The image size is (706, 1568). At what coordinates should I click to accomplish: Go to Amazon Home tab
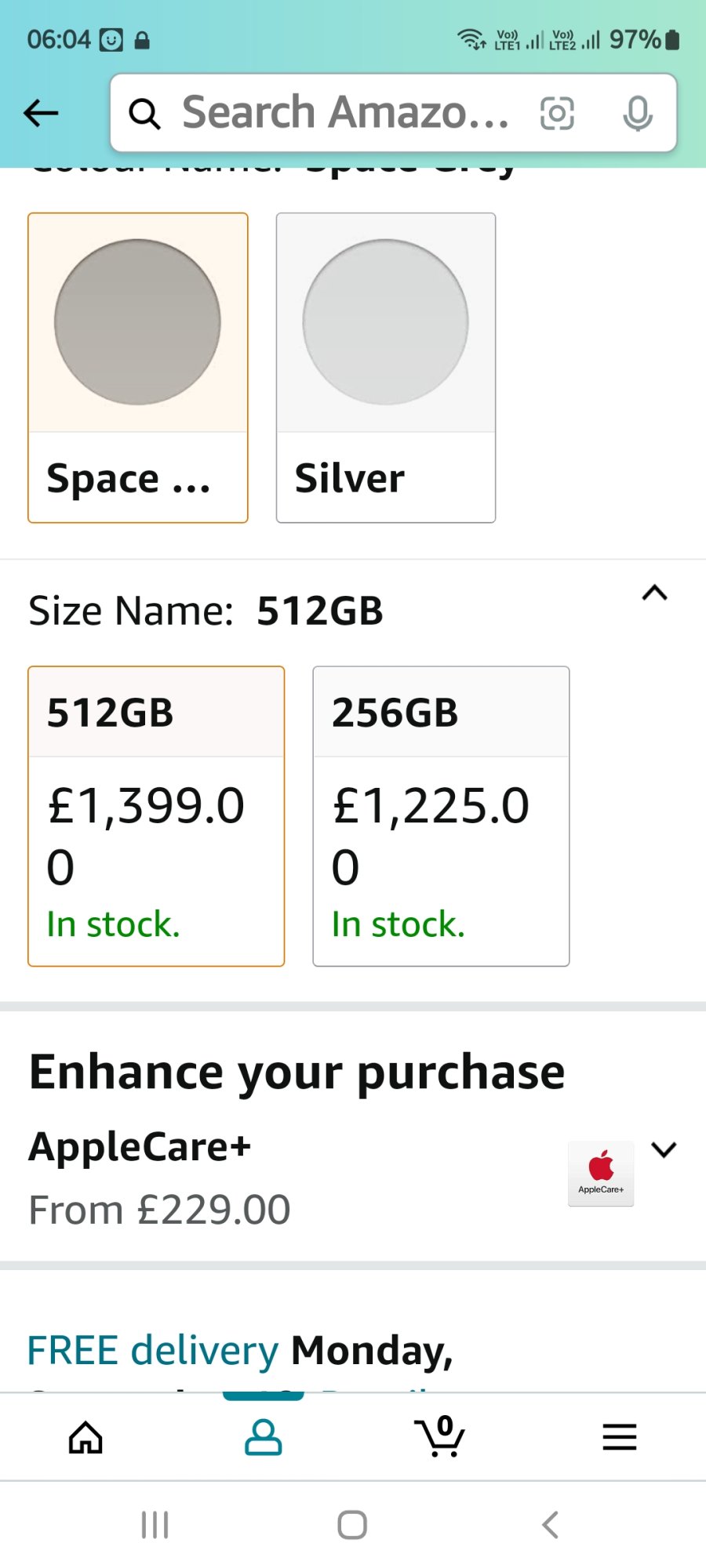[x=86, y=1437]
